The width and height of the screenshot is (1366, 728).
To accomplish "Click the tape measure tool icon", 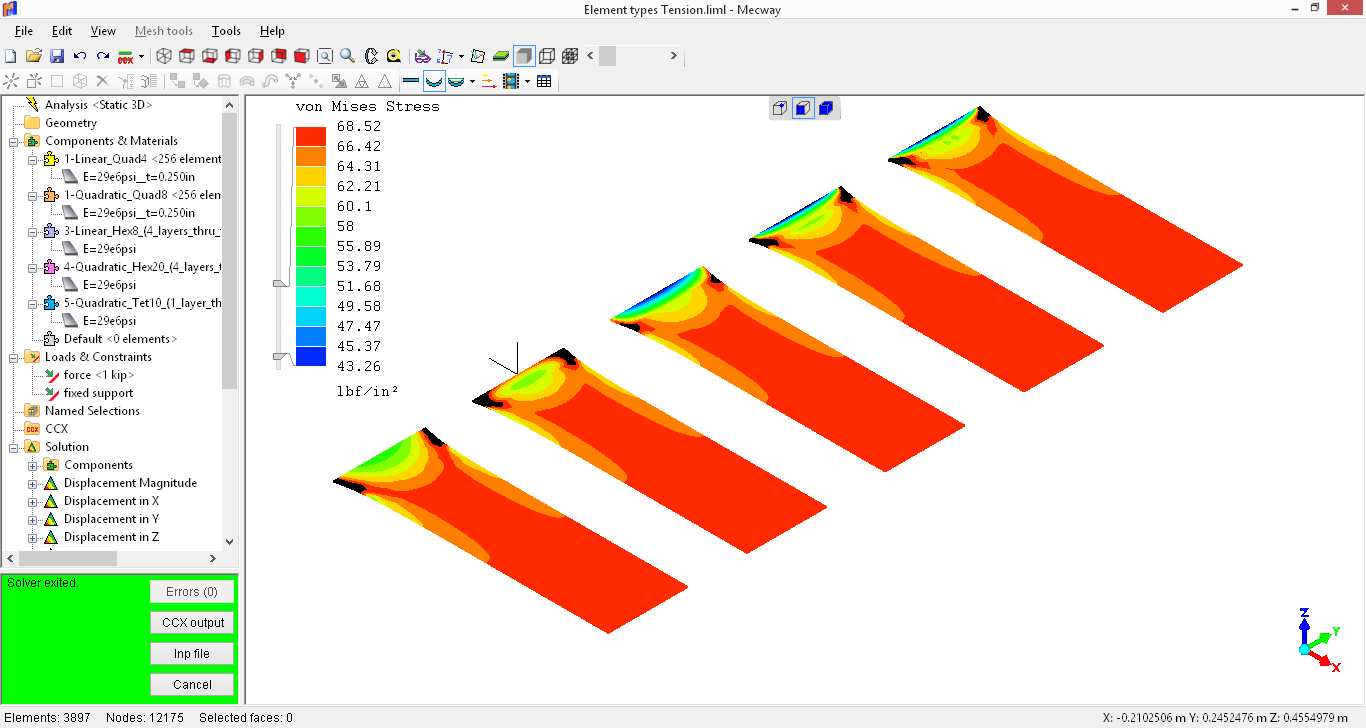I will pyautogui.click(x=394, y=56).
